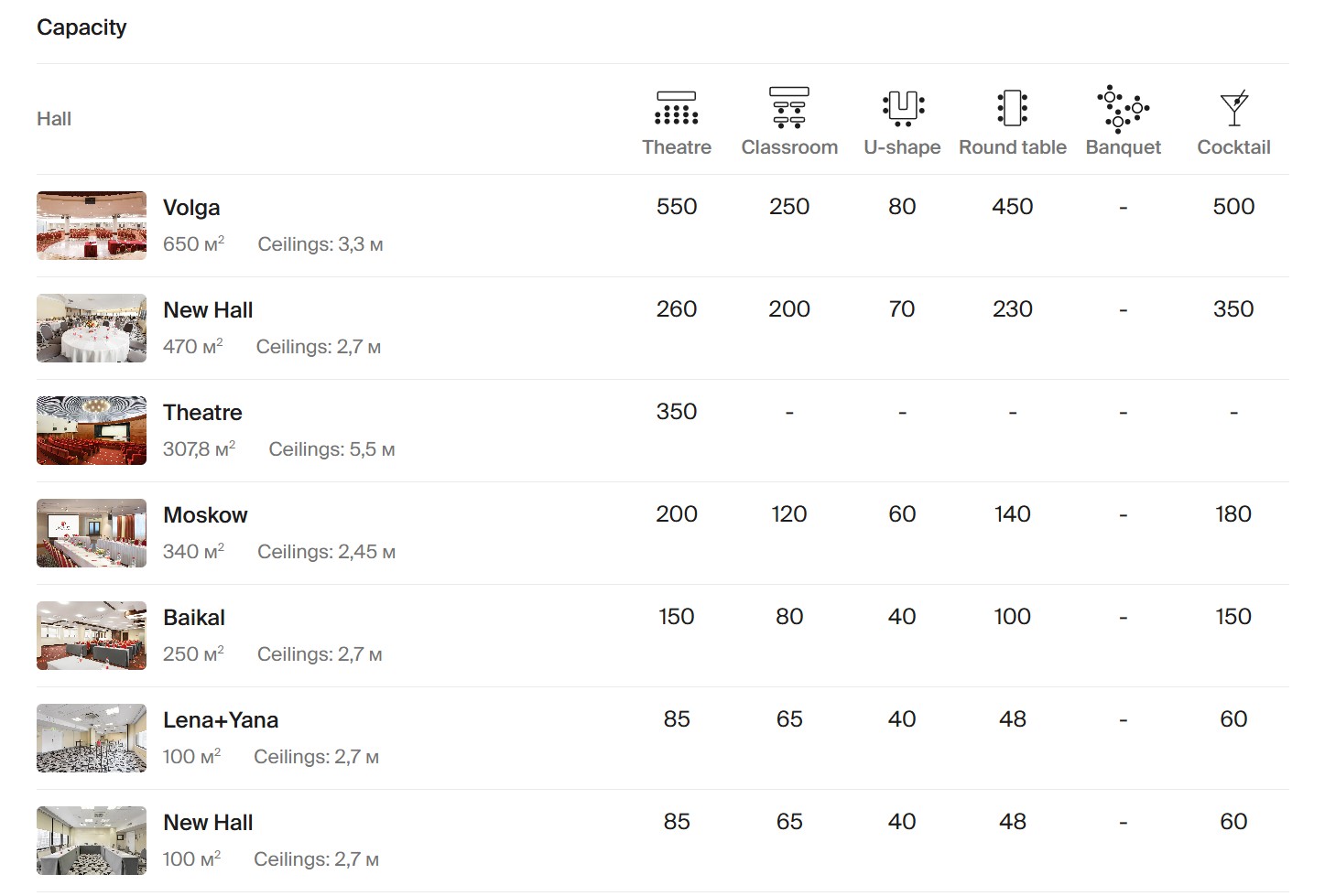Click the Theatre seating layout icon

coord(676,108)
